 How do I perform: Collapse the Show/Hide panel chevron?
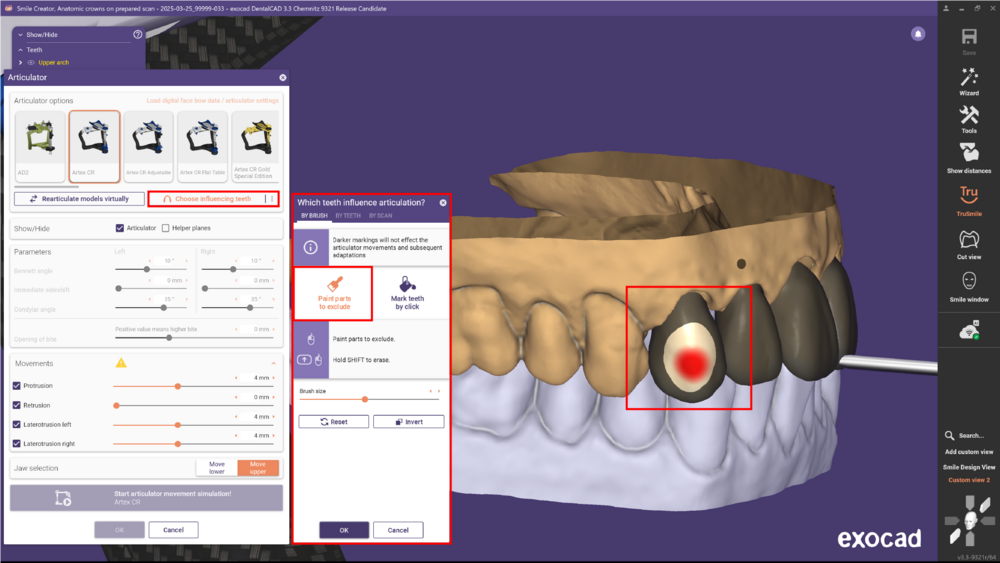pyautogui.click(x=20, y=34)
